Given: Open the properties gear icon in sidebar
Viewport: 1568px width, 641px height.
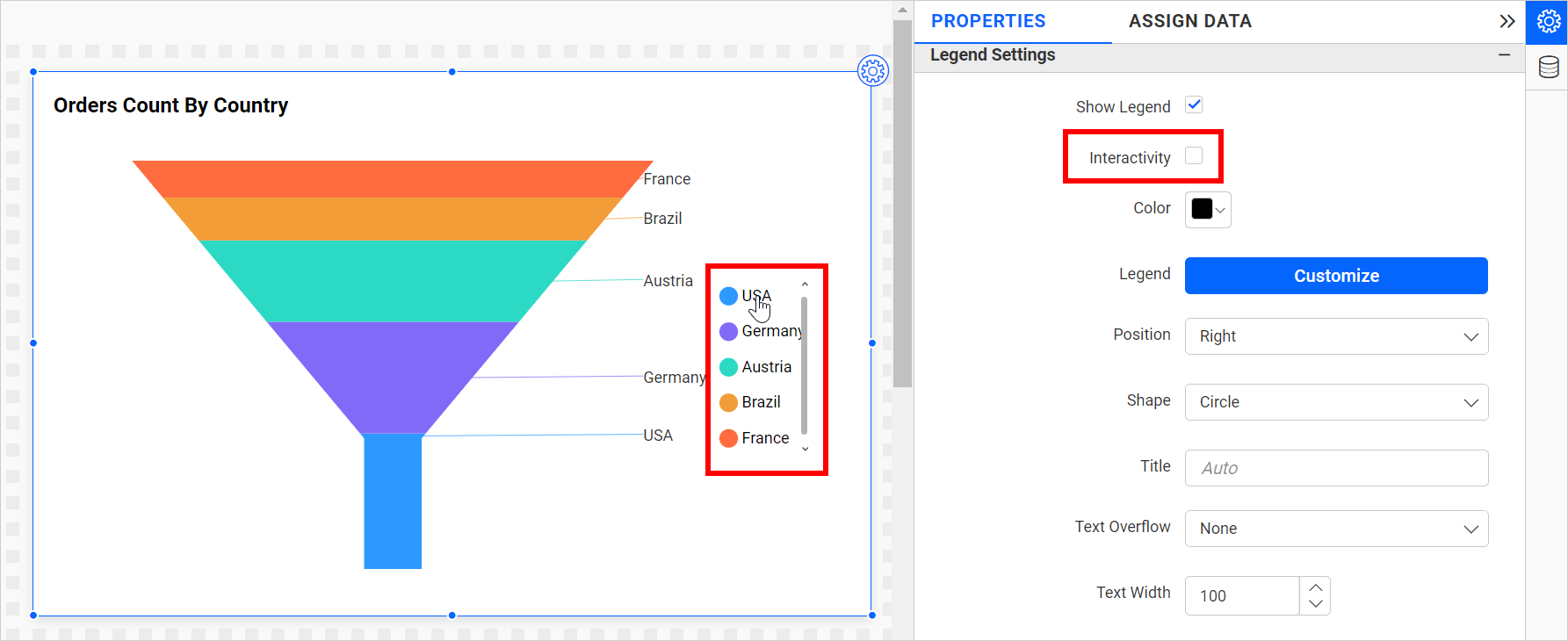Looking at the screenshot, I should [1548, 22].
